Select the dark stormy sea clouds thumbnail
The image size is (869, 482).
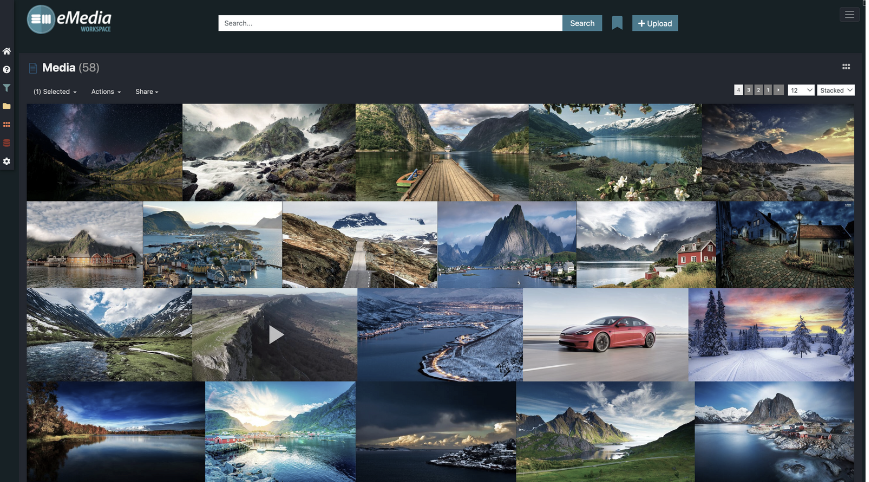coord(436,432)
